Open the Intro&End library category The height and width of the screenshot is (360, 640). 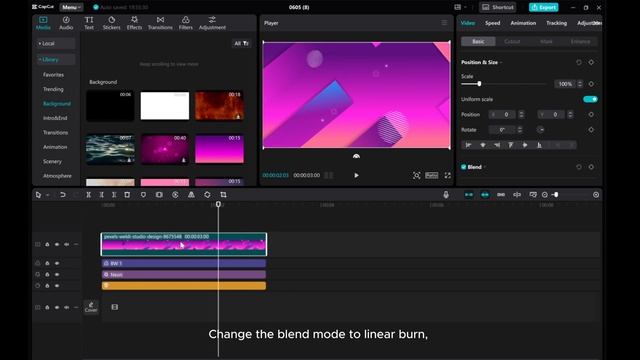tap(55, 118)
